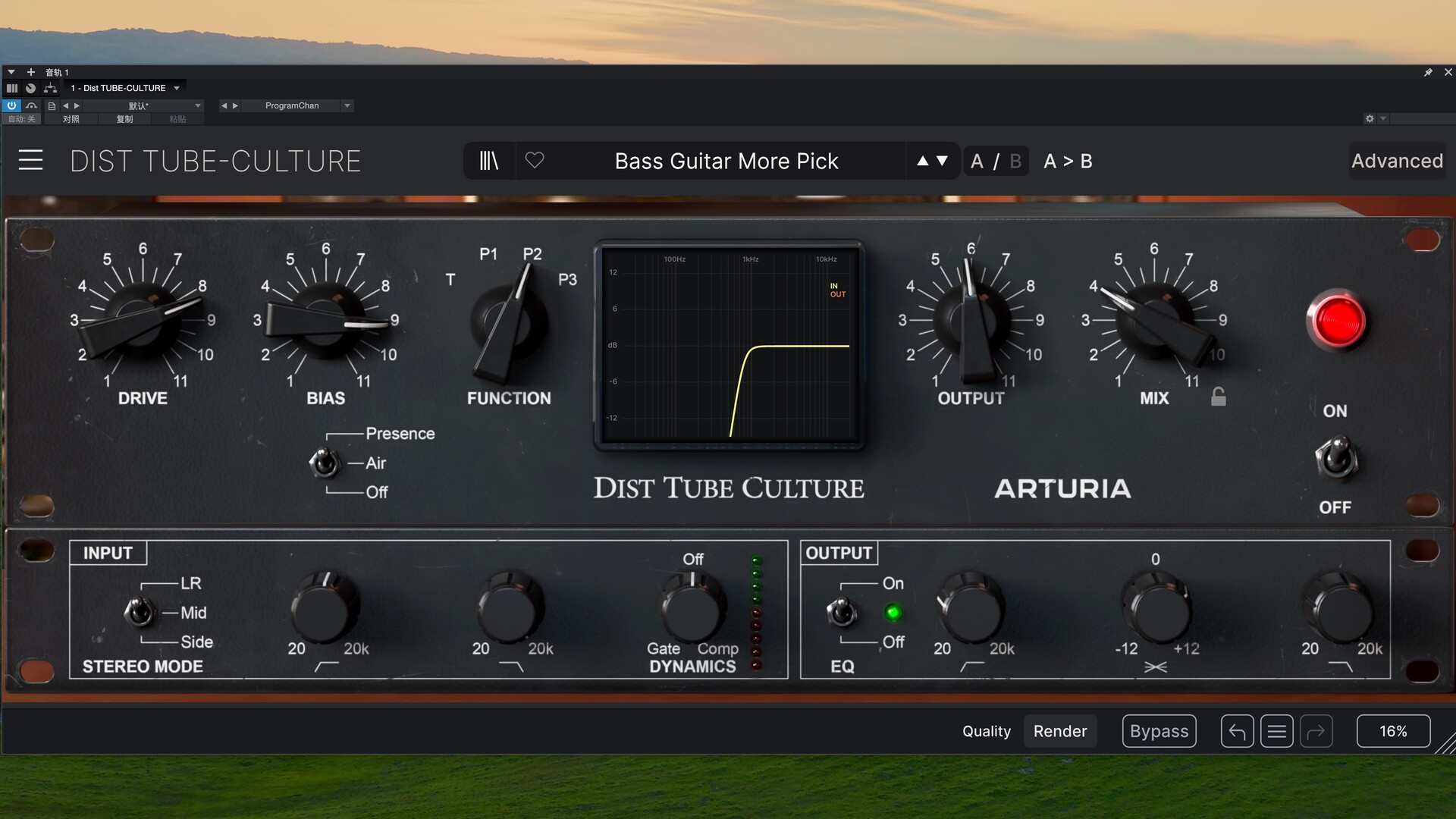Viewport: 1456px width, 819px height.
Task: Click 粘贴 paste button
Action: tap(177, 119)
